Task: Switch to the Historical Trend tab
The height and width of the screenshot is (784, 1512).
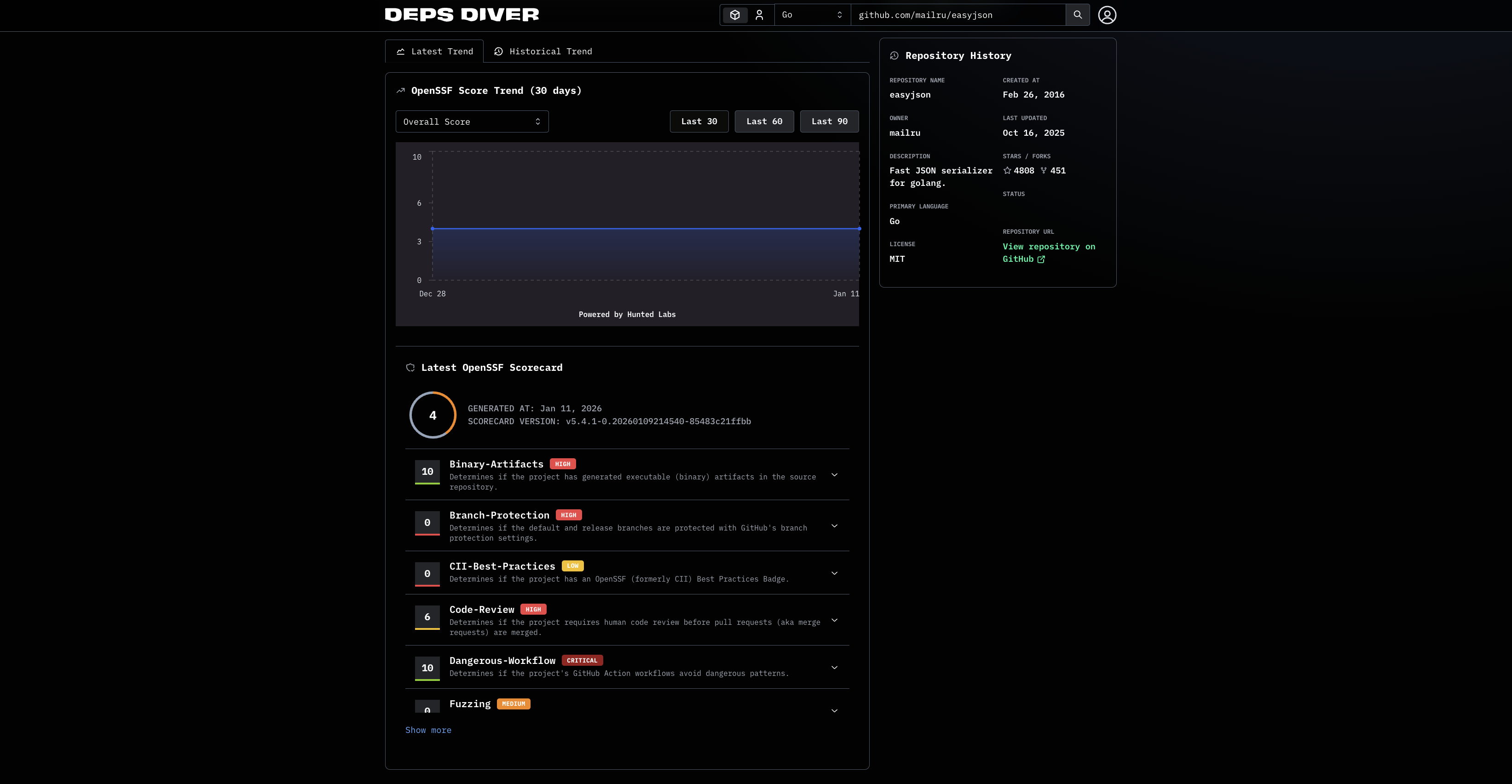Action: pyautogui.click(x=542, y=51)
